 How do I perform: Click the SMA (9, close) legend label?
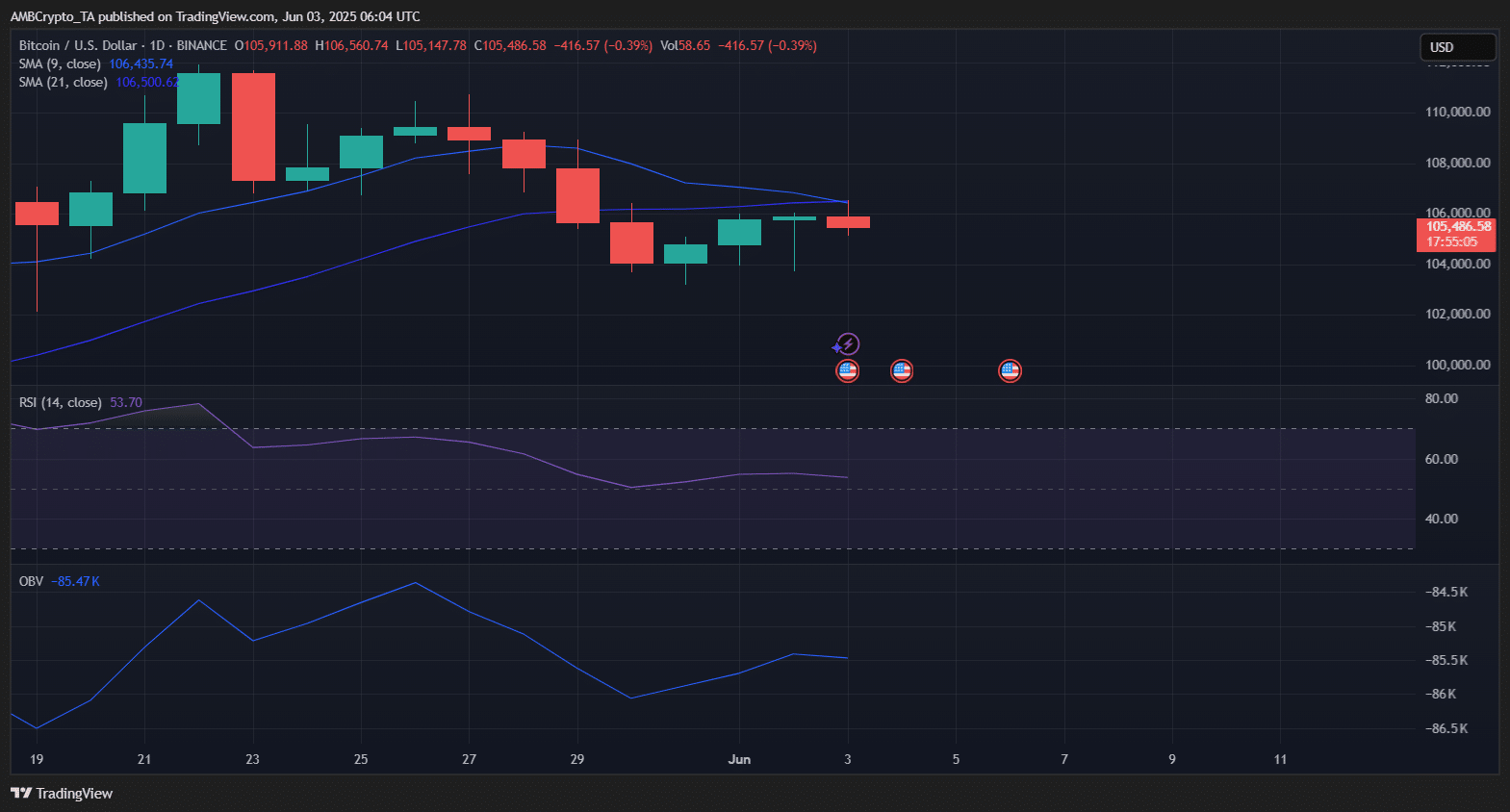(x=60, y=63)
